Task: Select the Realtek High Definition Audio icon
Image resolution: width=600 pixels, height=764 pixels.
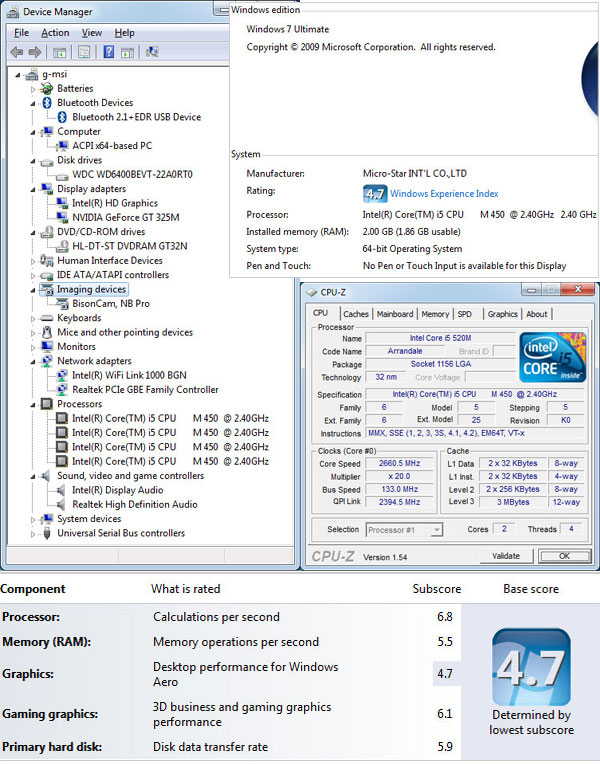Action: (x=61, y=504)
